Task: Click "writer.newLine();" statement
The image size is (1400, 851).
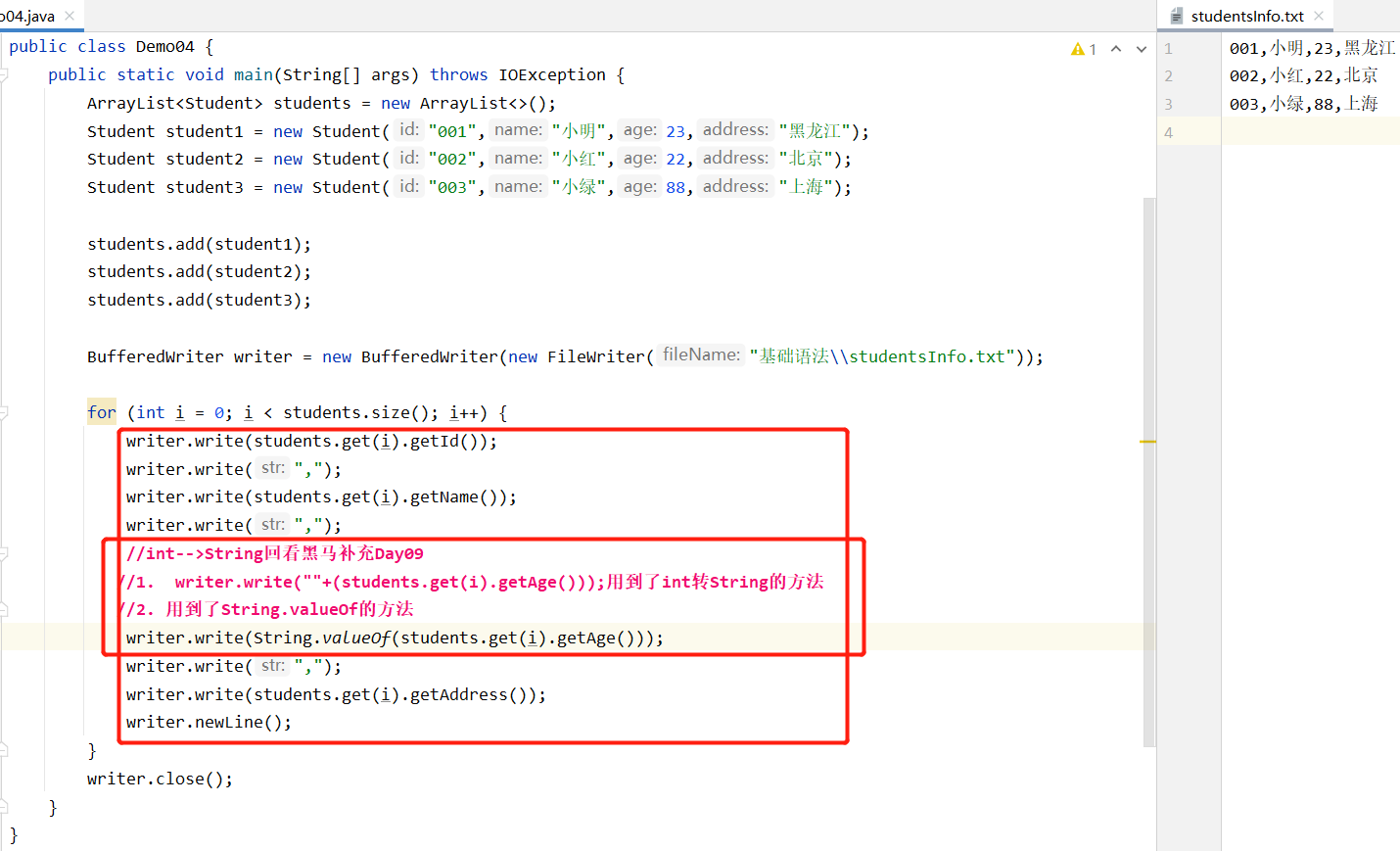Action: [x=209, y=722]
